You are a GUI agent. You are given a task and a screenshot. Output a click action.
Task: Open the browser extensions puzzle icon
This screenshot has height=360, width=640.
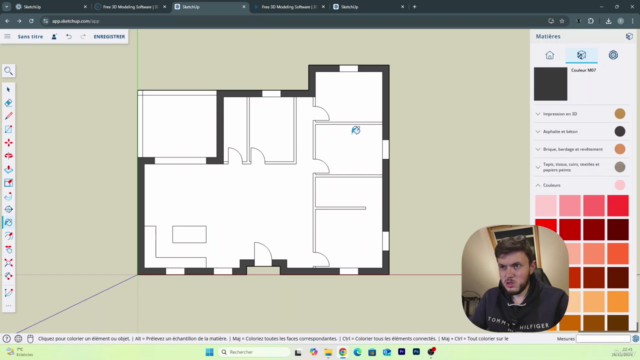tap(591, 21)
